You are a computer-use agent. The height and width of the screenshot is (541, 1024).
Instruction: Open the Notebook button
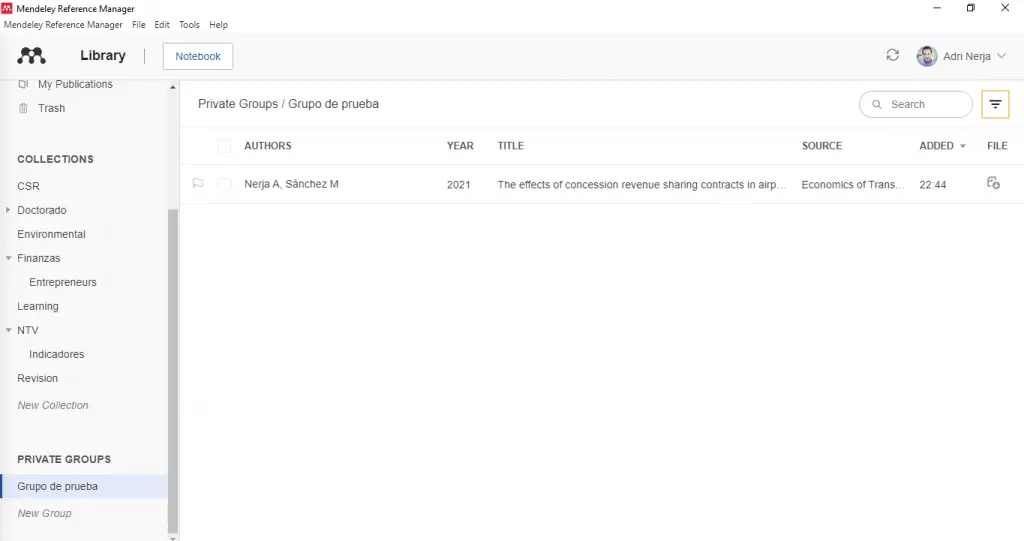pos(198,56)
